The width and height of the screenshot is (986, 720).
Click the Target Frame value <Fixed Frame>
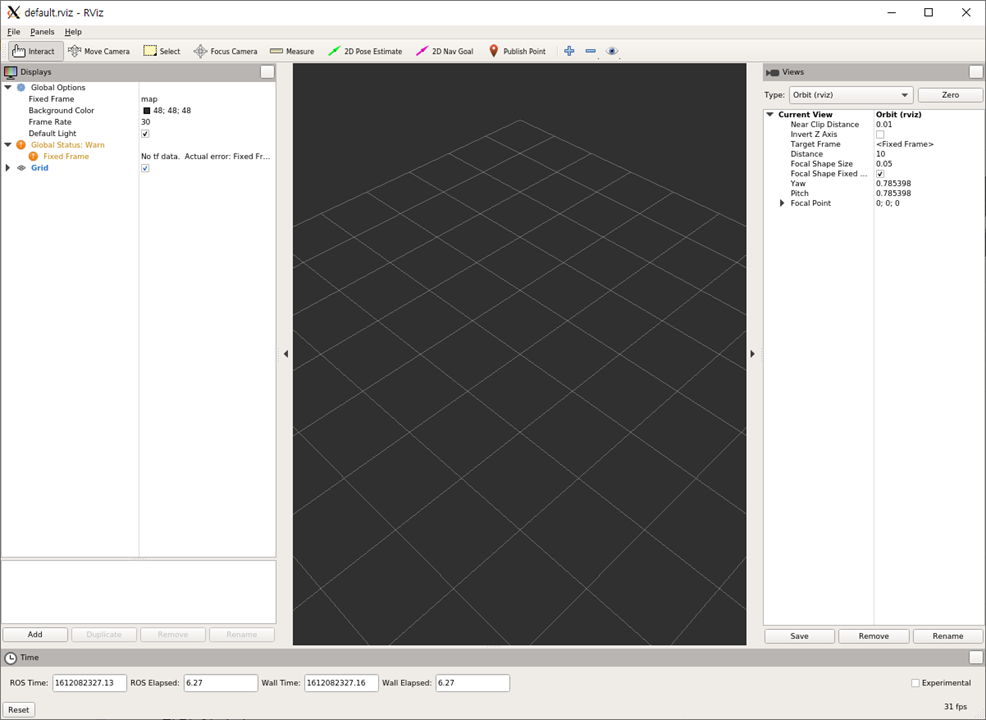click(x=905, y=145)
